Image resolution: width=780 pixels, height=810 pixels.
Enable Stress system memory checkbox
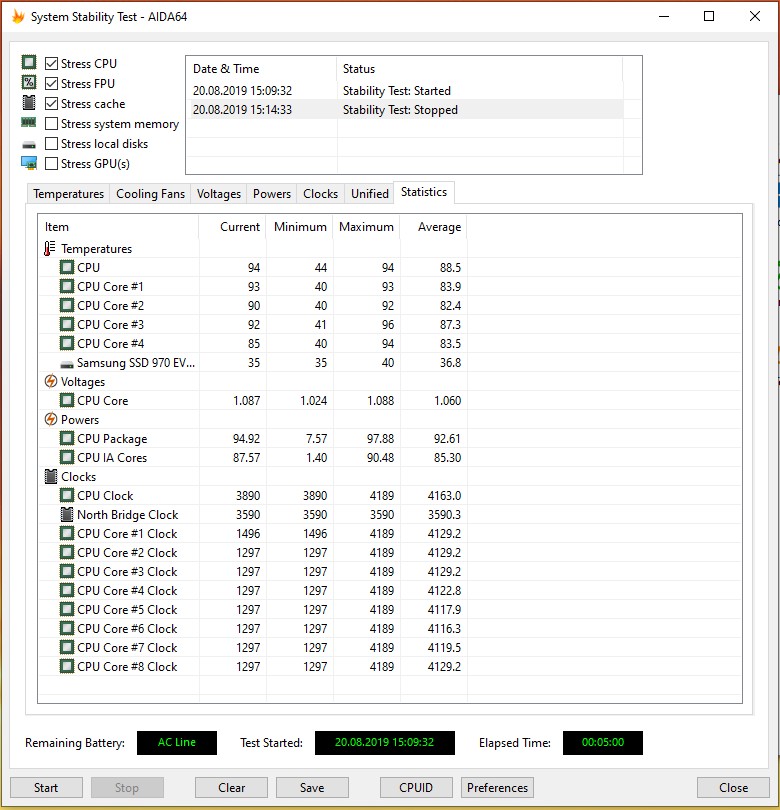coord(51,124)
